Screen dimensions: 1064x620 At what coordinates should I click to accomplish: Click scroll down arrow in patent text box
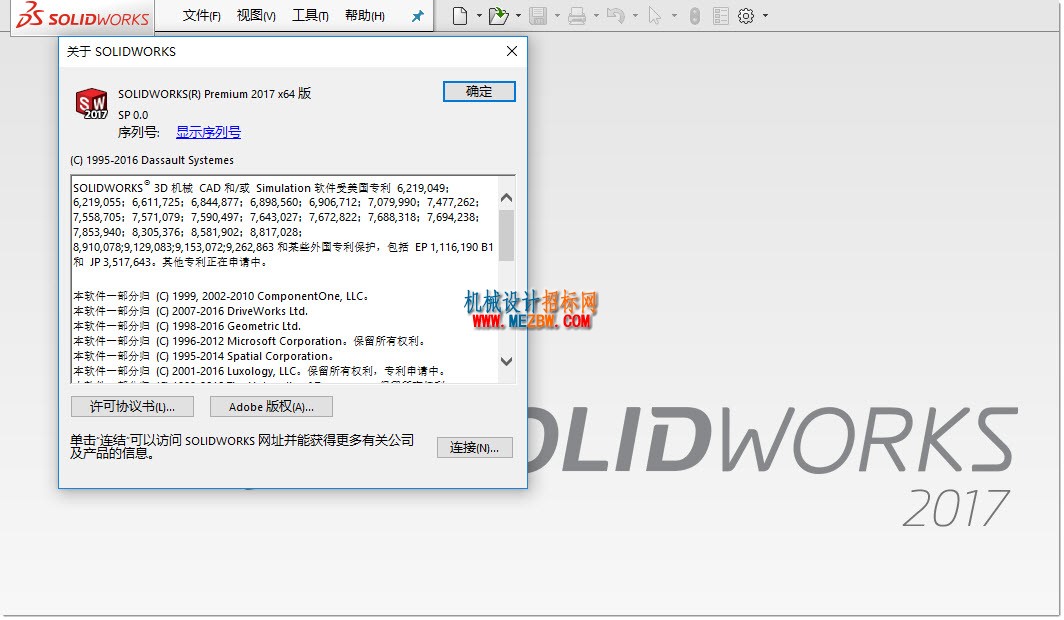(506, 362)
